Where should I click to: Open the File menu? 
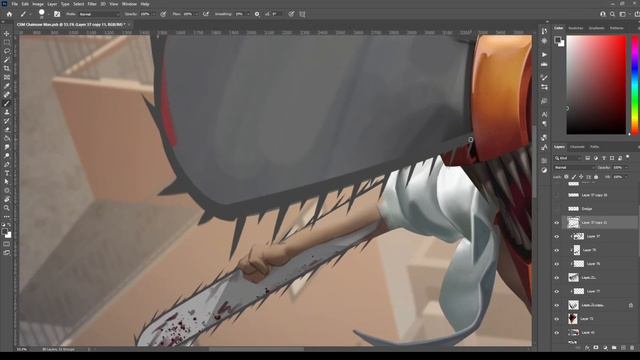(15, 4)
